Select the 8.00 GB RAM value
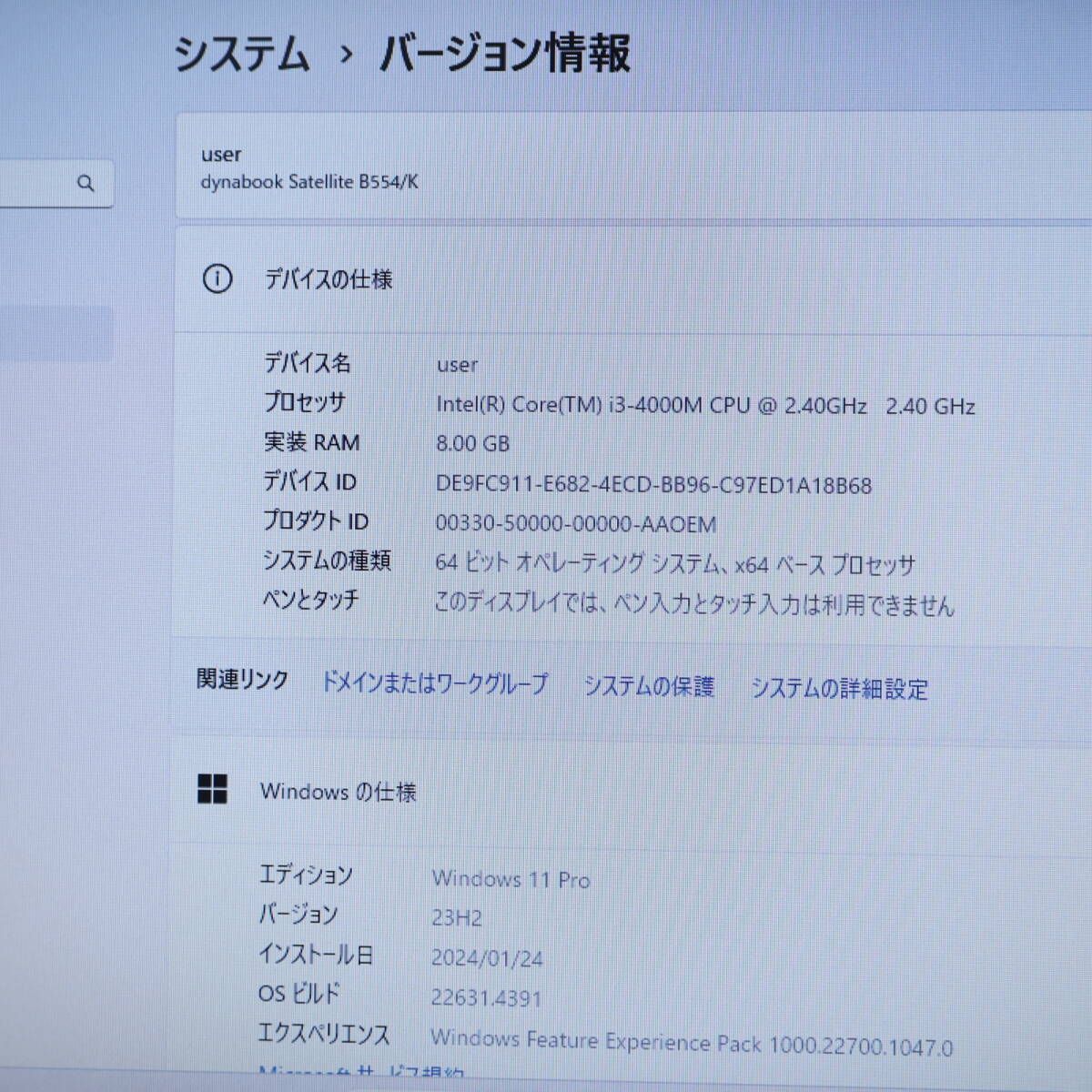1092x1092 pixels. tap(472, 444)
